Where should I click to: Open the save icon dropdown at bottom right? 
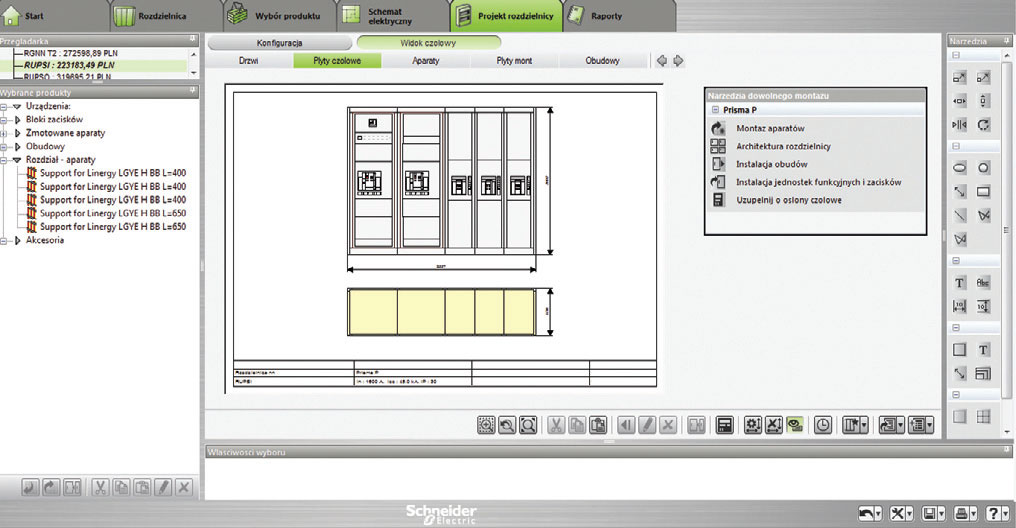click(x=941, y=514)
